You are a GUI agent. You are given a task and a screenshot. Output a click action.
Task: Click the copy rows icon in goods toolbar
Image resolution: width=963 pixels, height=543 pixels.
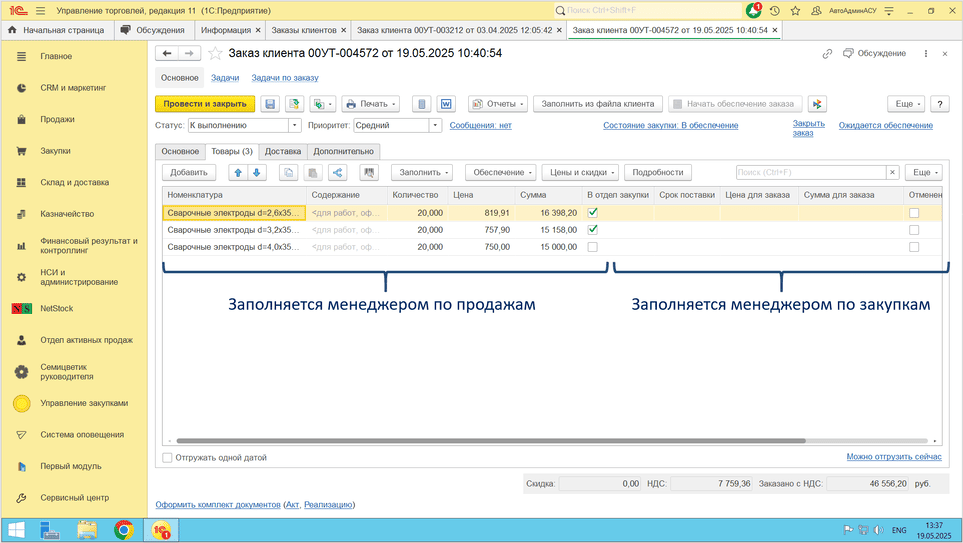(x=288, y=173)
